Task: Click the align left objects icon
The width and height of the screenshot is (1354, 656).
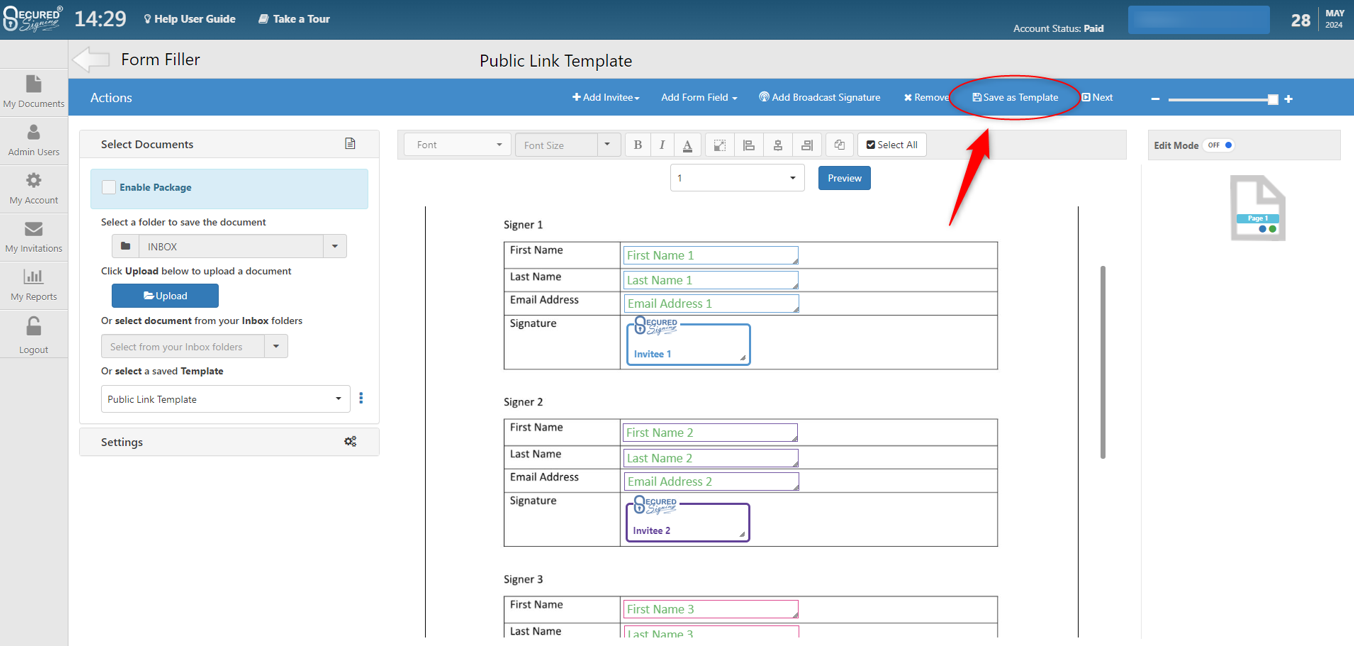Action: pos(748,145)
